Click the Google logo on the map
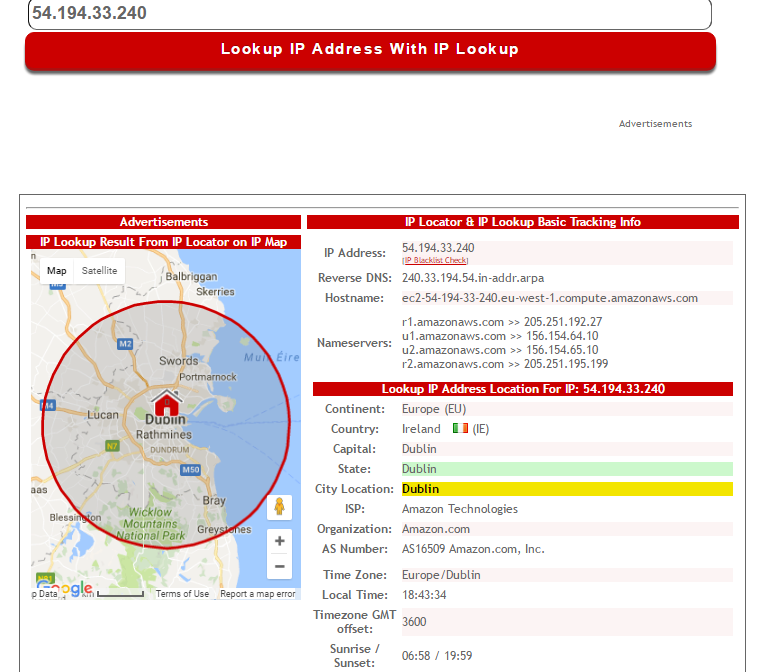784x672 pixels. click(64, 588)
